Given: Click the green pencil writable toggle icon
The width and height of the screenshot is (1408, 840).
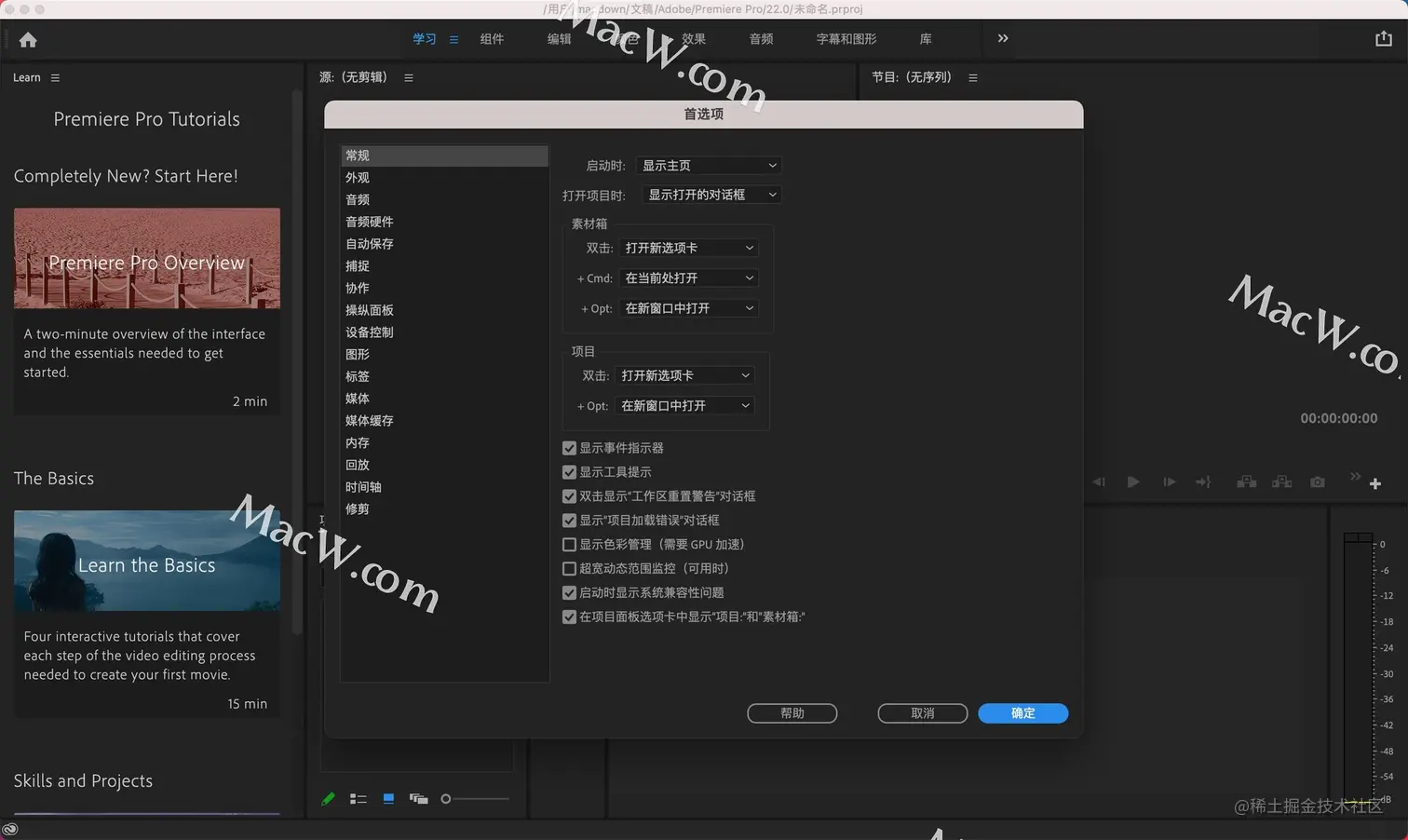Looking at the screenshot, I should [x=328, y=799].
